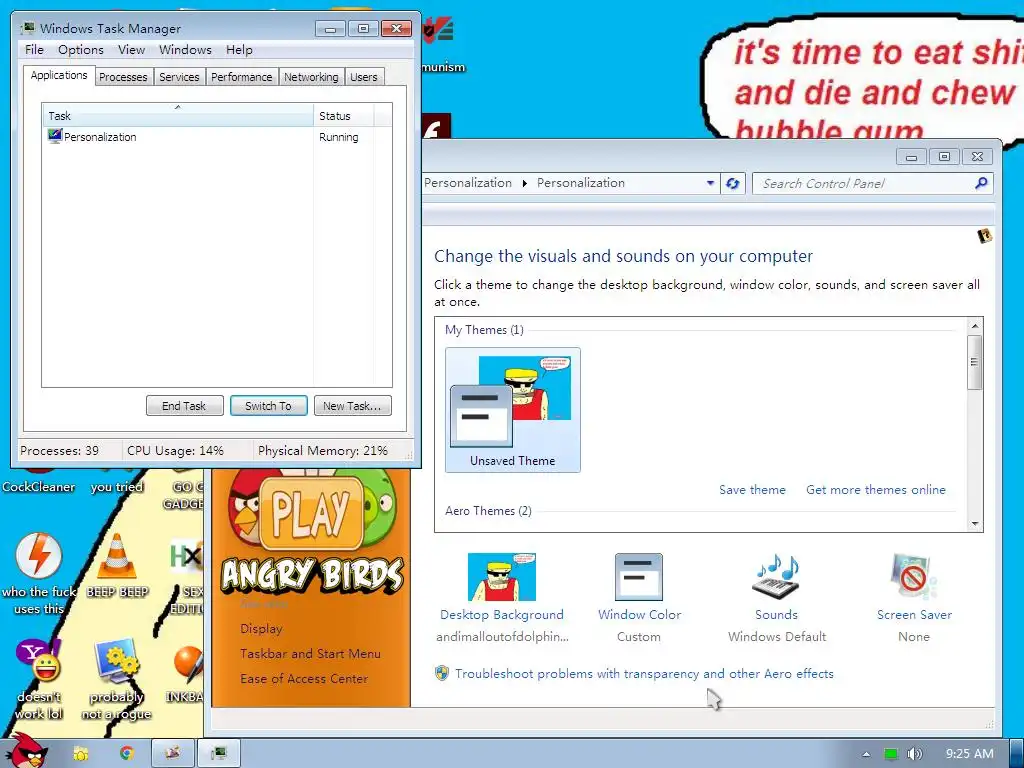Open the 'probably not a rogue' icon
The height and width of the screenshot is (768, 1024).
click(116, 660)
